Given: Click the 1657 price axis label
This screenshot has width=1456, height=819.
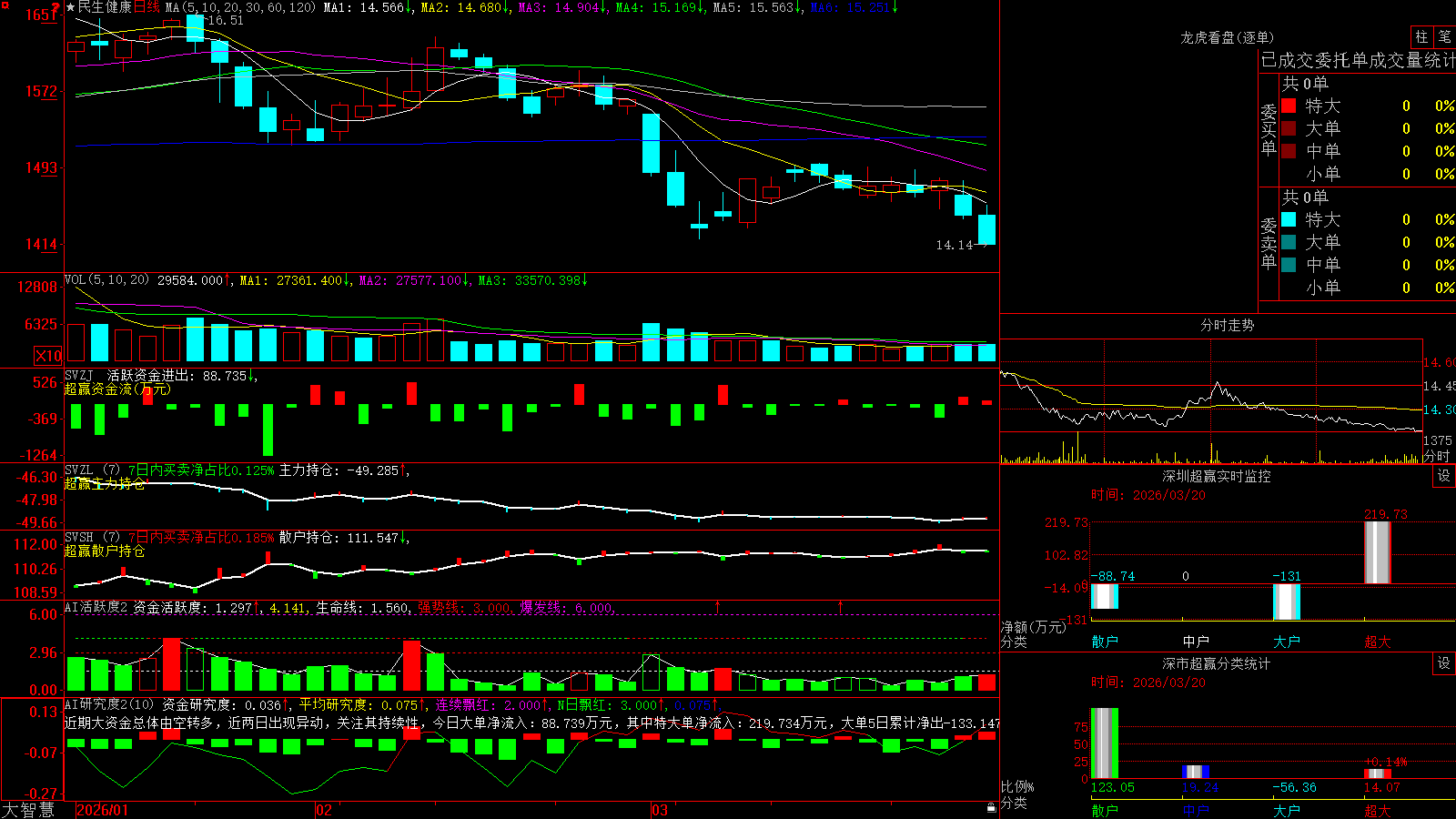Looking at the screenshot, I should pyautogui.click(x=41, y=15).
